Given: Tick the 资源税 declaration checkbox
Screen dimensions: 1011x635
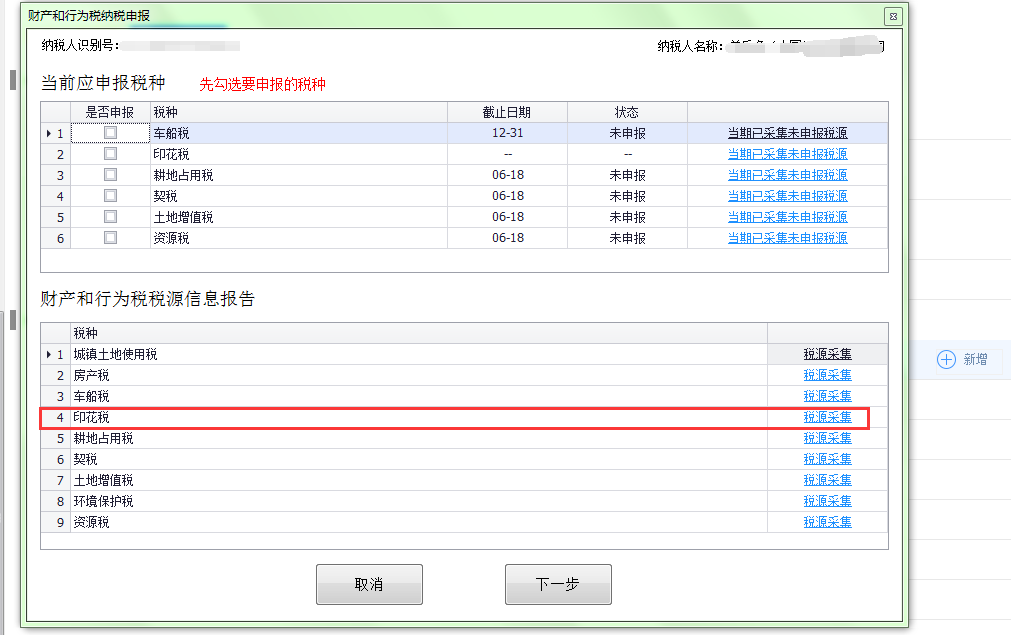Looking at the screenshot, I should coord(110,238).
